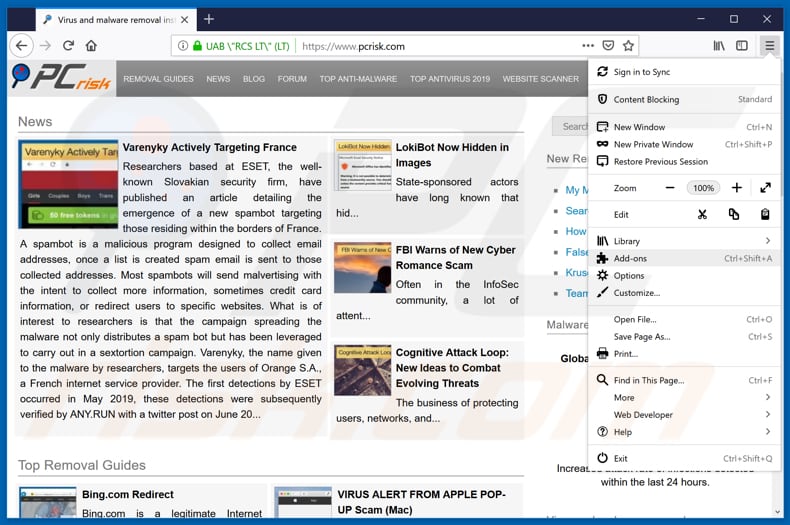Click the site search box

[x=570, y=126]
